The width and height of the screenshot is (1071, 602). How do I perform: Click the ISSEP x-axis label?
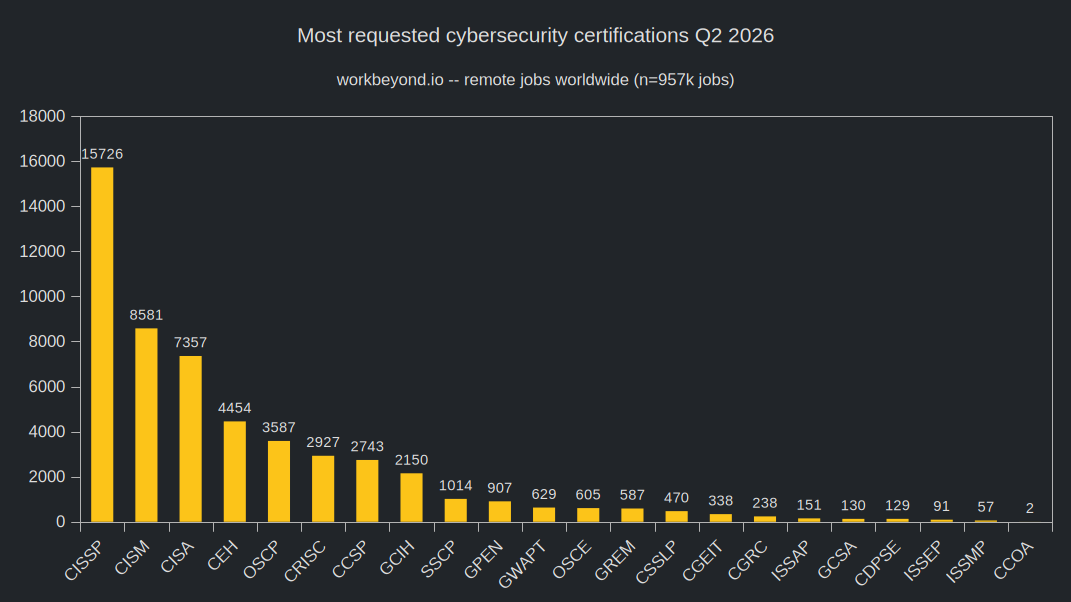pyautogui.click(x=923, y=561)
